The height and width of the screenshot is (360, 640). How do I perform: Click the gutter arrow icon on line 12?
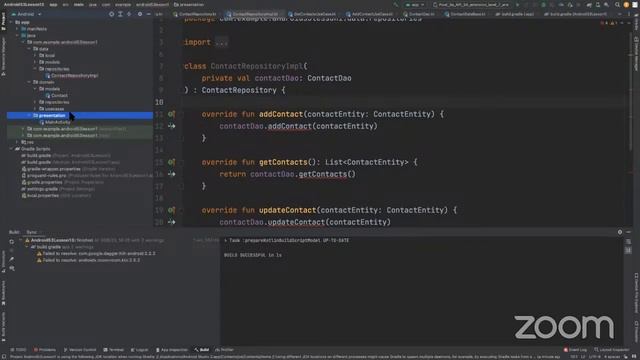pyautogui.click(x=171, y=126)
